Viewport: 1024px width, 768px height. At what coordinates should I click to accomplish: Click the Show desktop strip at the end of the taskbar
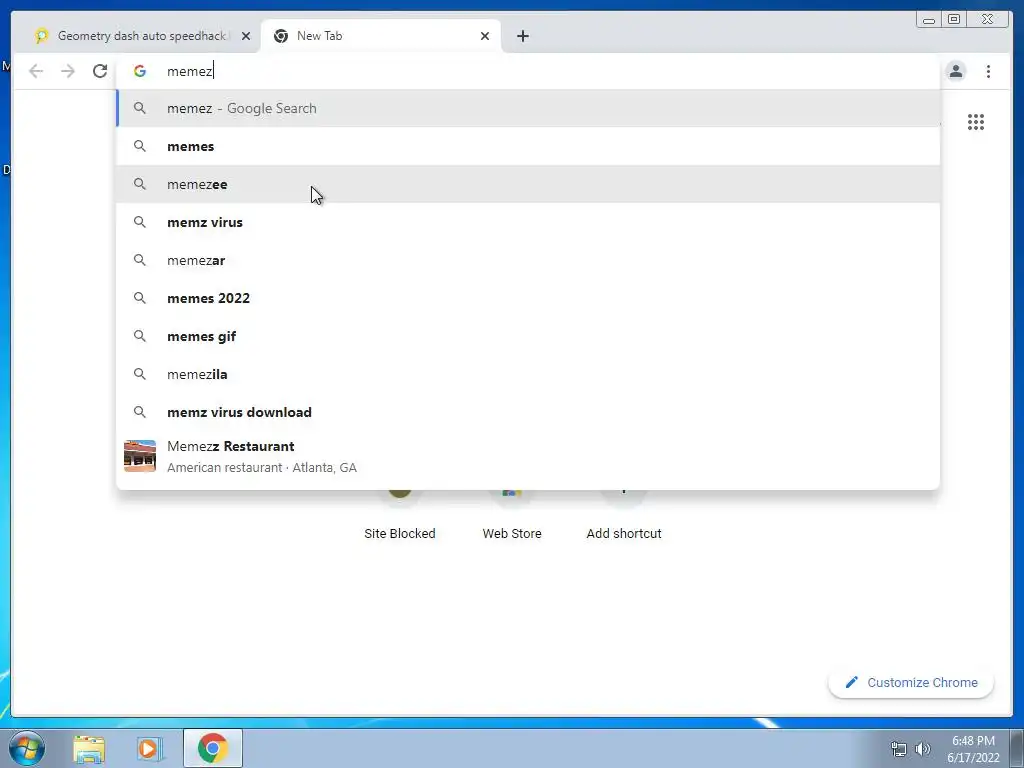point(1017,749)
